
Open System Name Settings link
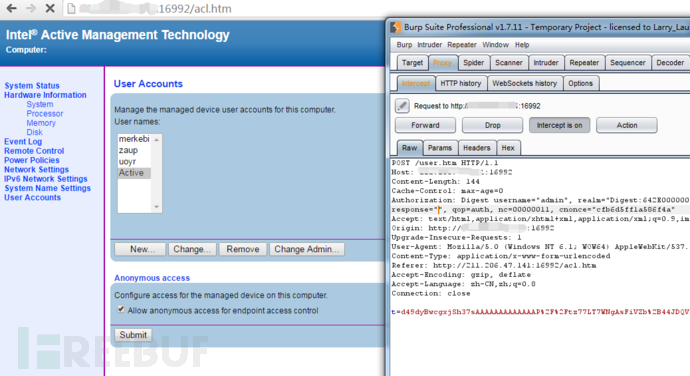pyautogui.click(x=48, y=188)
